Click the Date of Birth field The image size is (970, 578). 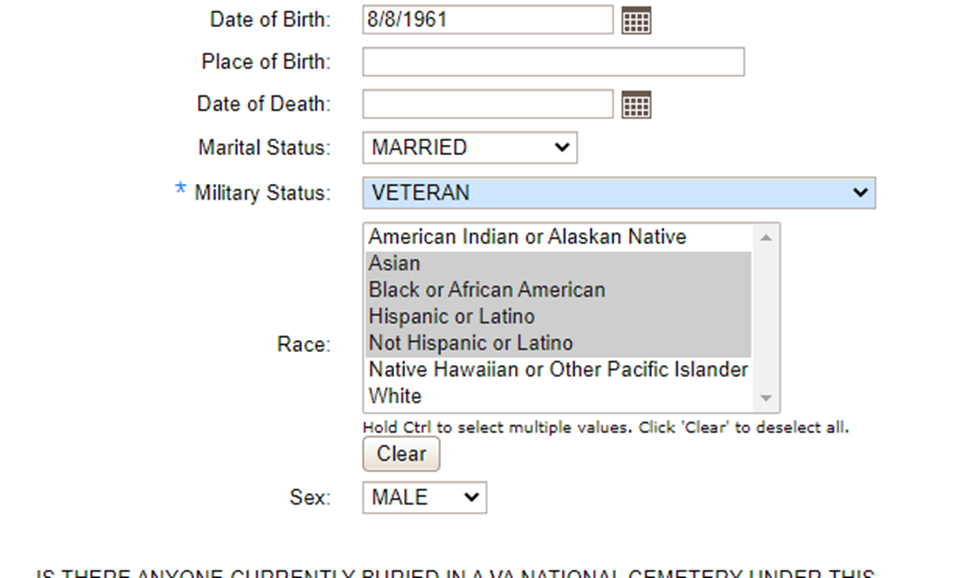[x=487, y=20]
